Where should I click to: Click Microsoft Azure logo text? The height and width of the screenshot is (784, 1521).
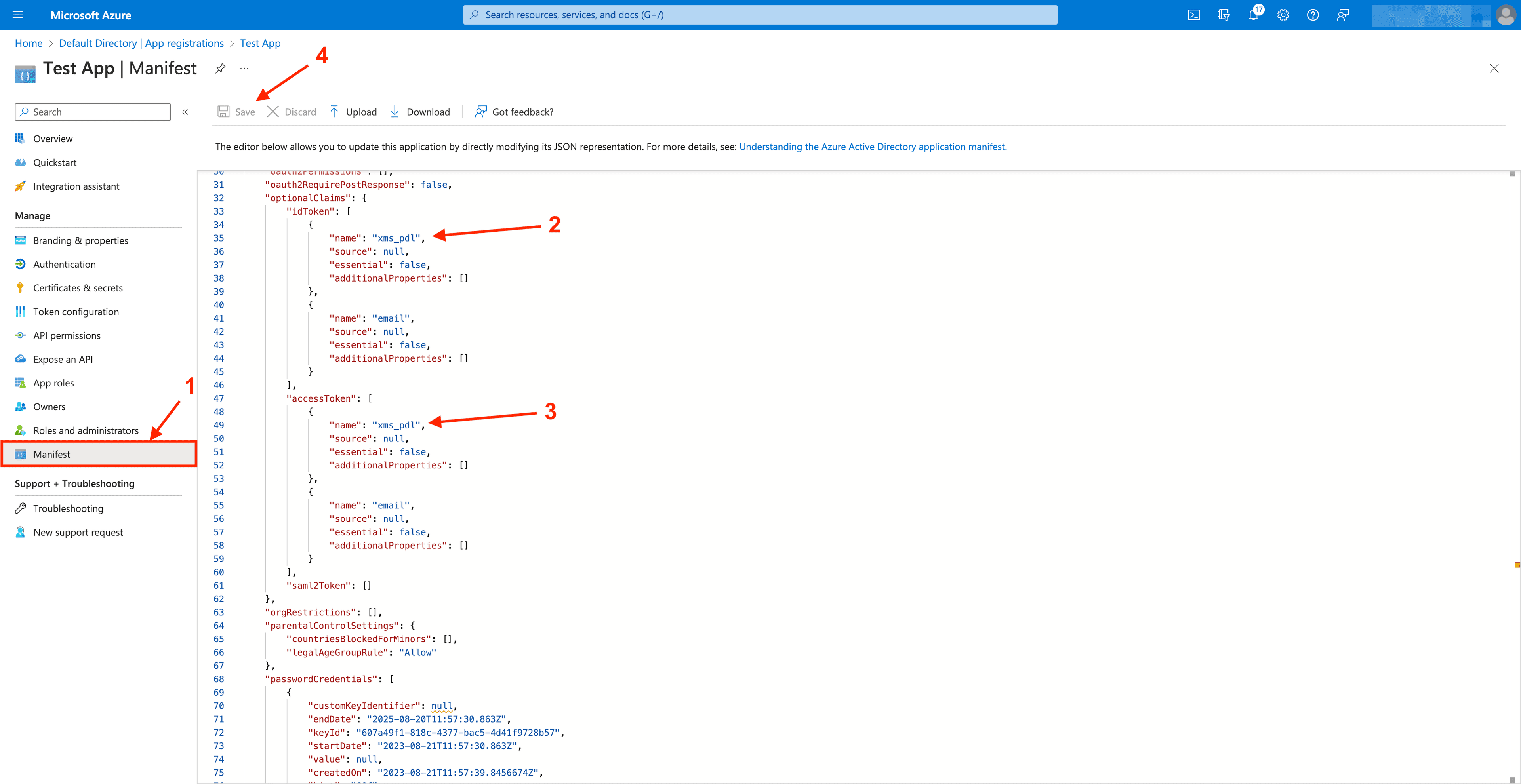pos(90,15)
